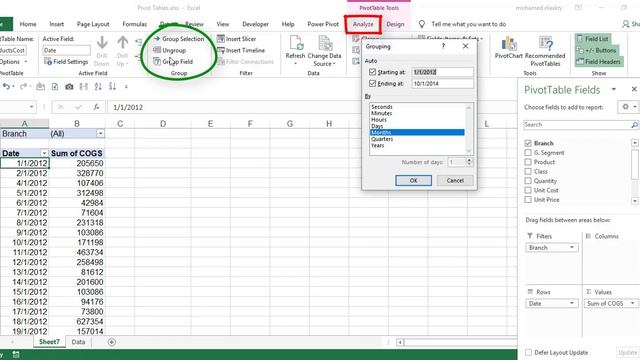This screenshot has width=640, height=360.
Task: Uncheck the Starting at checkbox
Action: coord(372,72)
